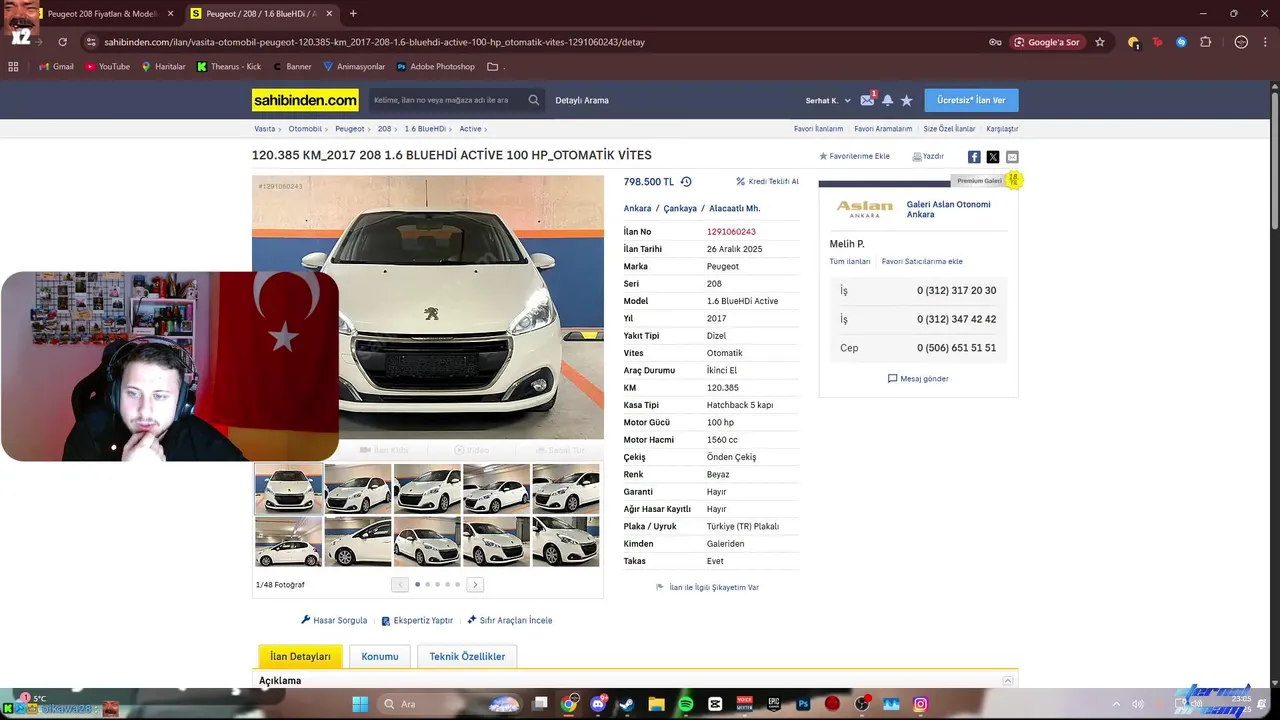
Task: Open the Google apps grid in bookmarks bar
Action: (13, 67)
